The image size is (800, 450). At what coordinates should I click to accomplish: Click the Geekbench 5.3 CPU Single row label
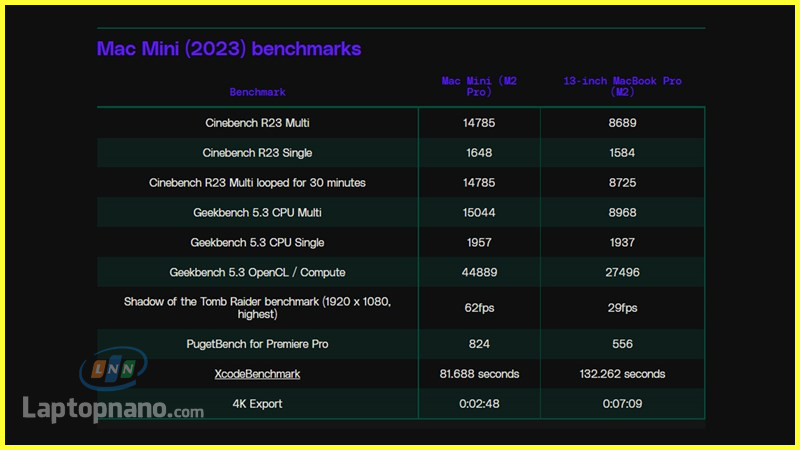(257, 242)
